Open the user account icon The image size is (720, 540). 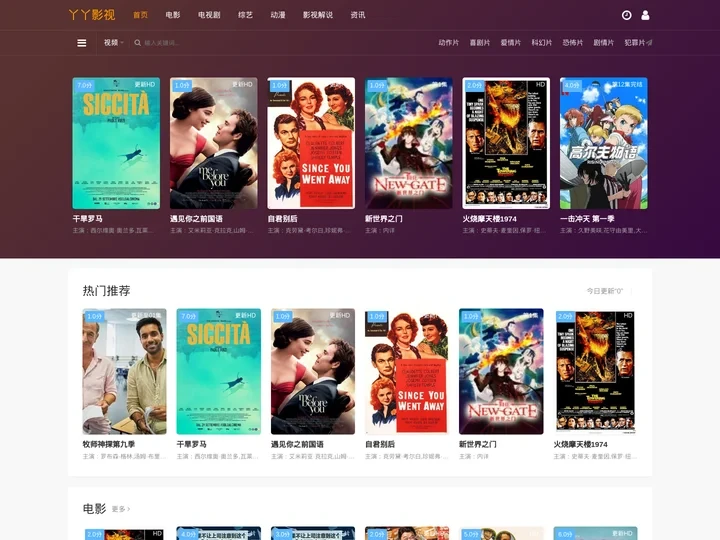pyautogui.click(x=645, y=15)
